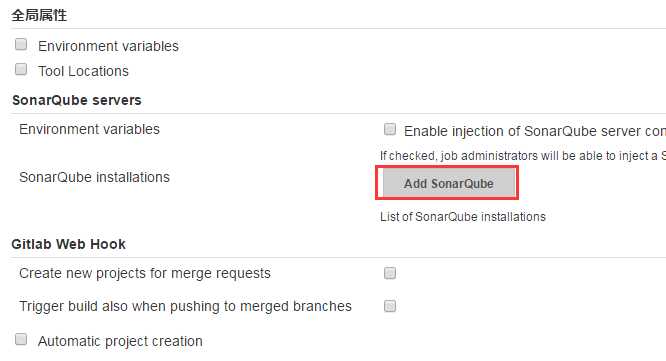The image size is (666, 361).
Task: Click the SonarQube installations label
Action: 94,177
